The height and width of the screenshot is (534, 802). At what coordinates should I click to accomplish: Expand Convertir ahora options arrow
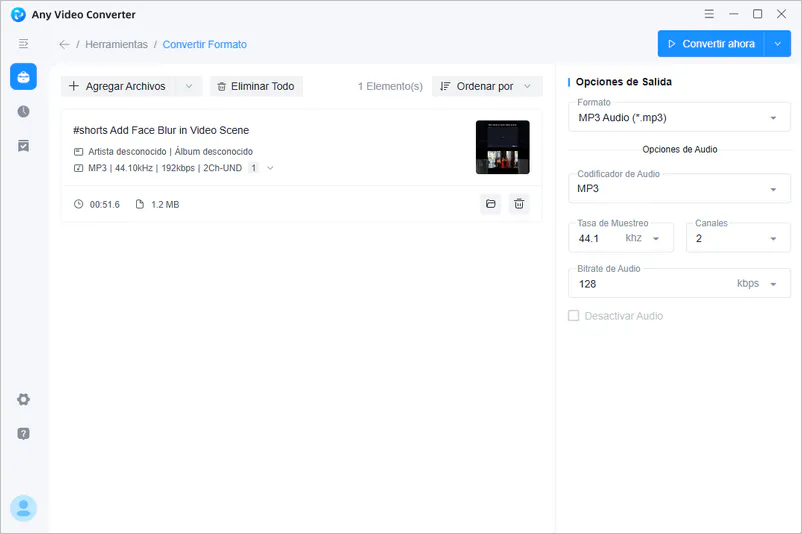(777, 44)
